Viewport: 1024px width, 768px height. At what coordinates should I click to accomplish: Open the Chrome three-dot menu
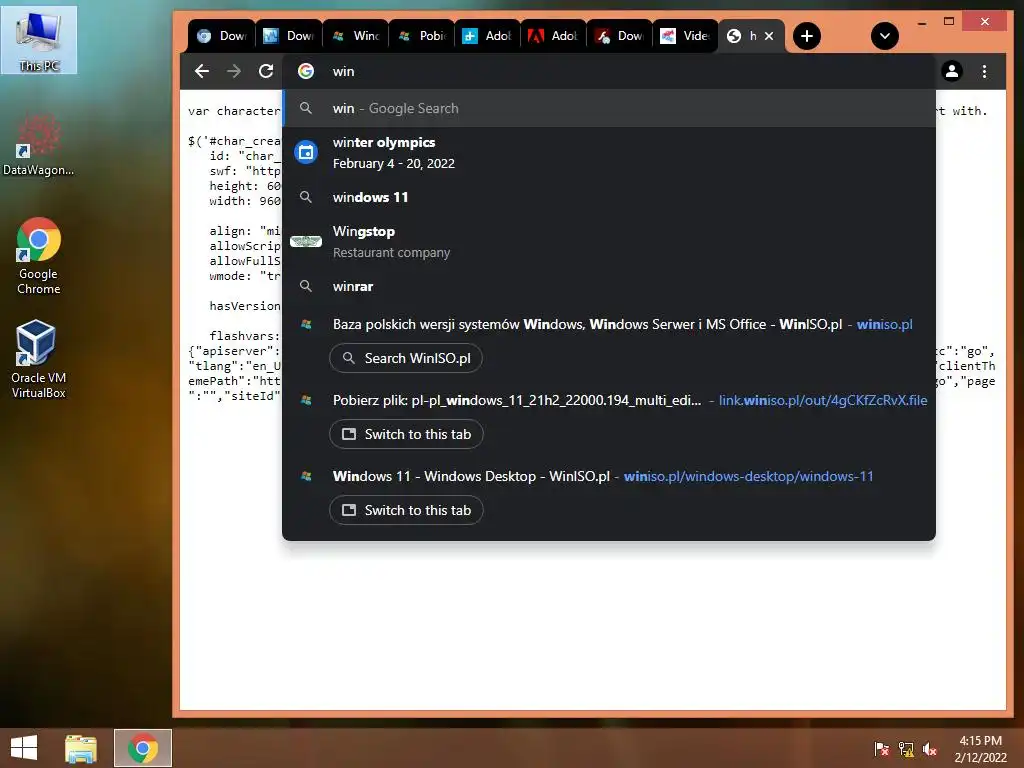point(984,71)
